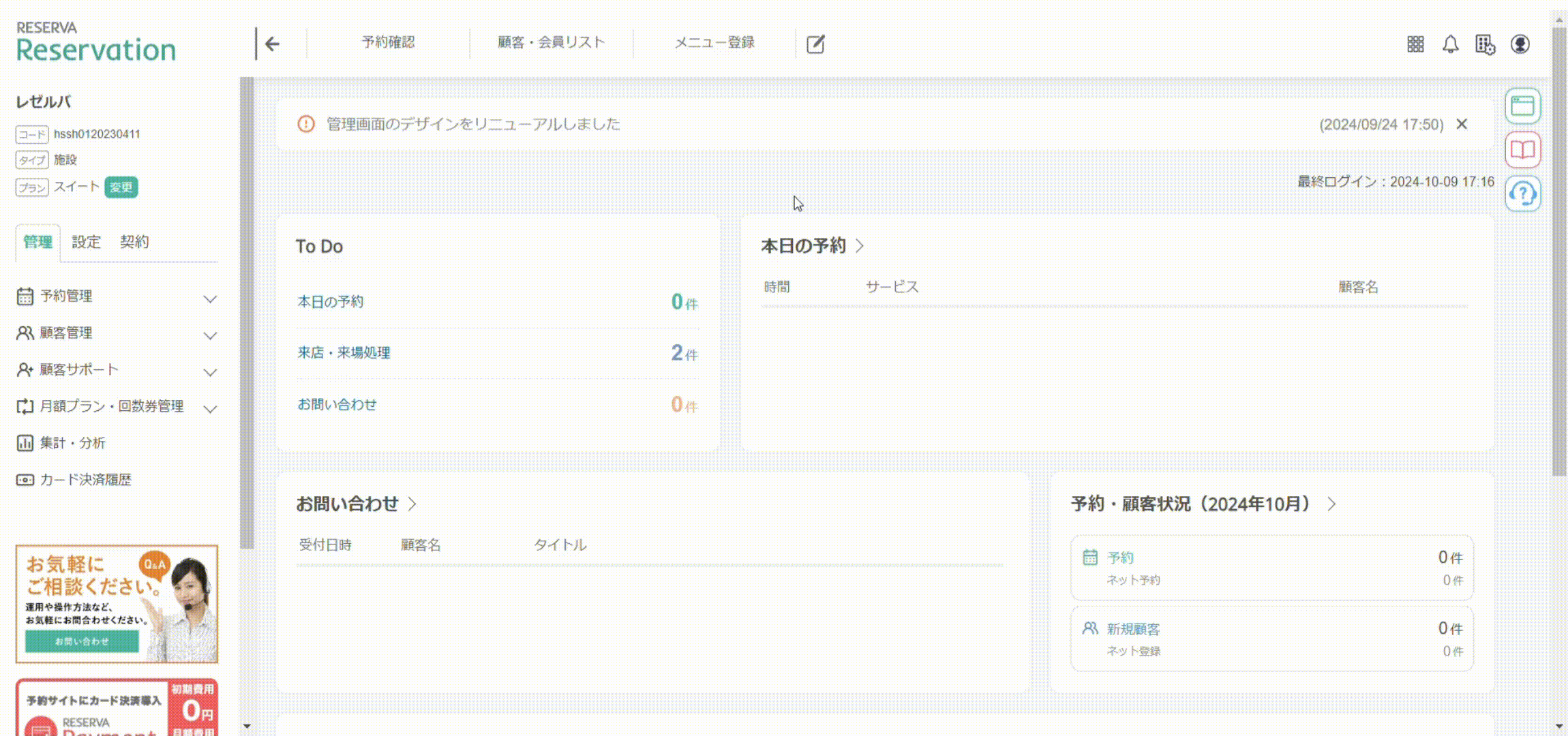Expand the 月額プラン・回数券管理 chevron

pyautogui.click(x=210, y=409)
